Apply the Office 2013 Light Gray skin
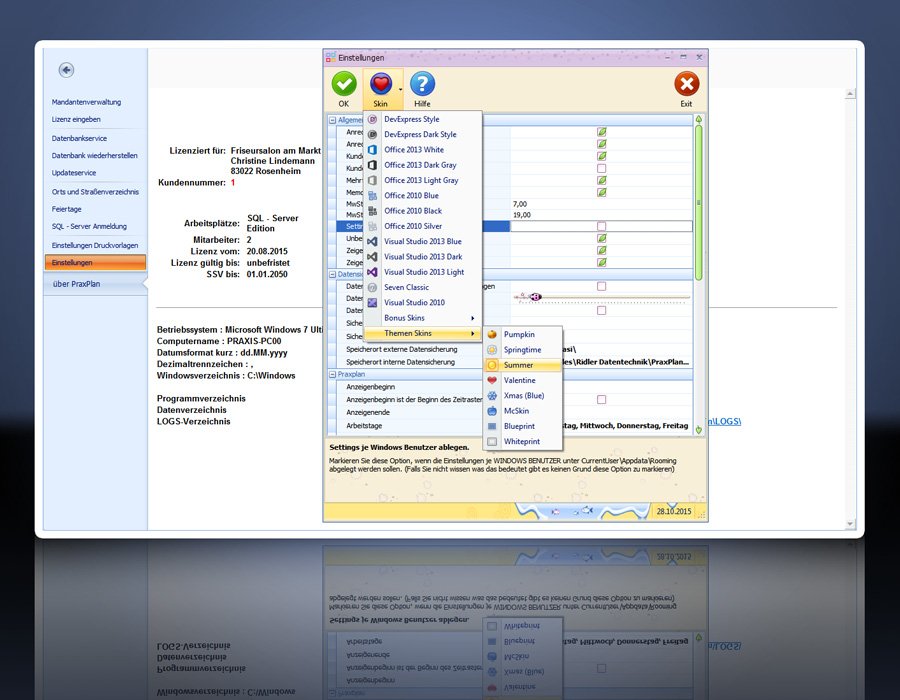 pyautogui.click(x=421, y=180)
